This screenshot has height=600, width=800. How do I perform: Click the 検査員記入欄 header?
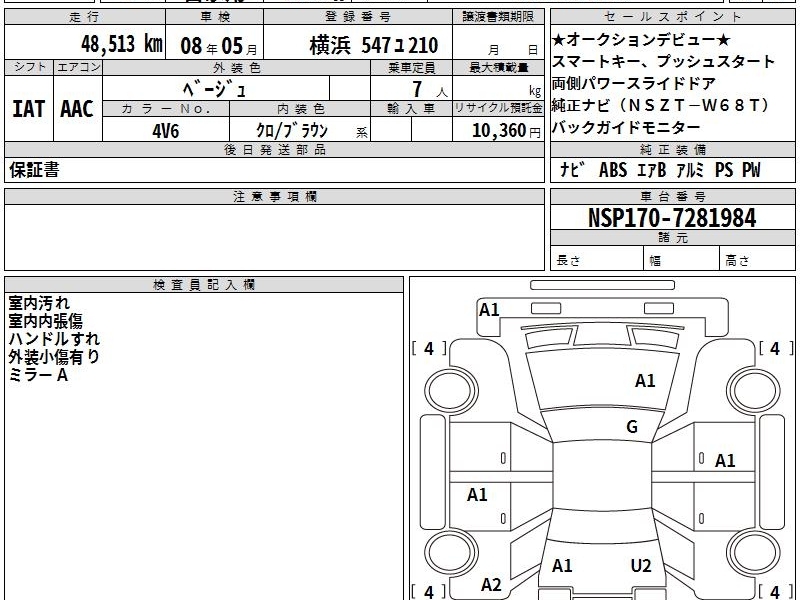click(204, 285)
